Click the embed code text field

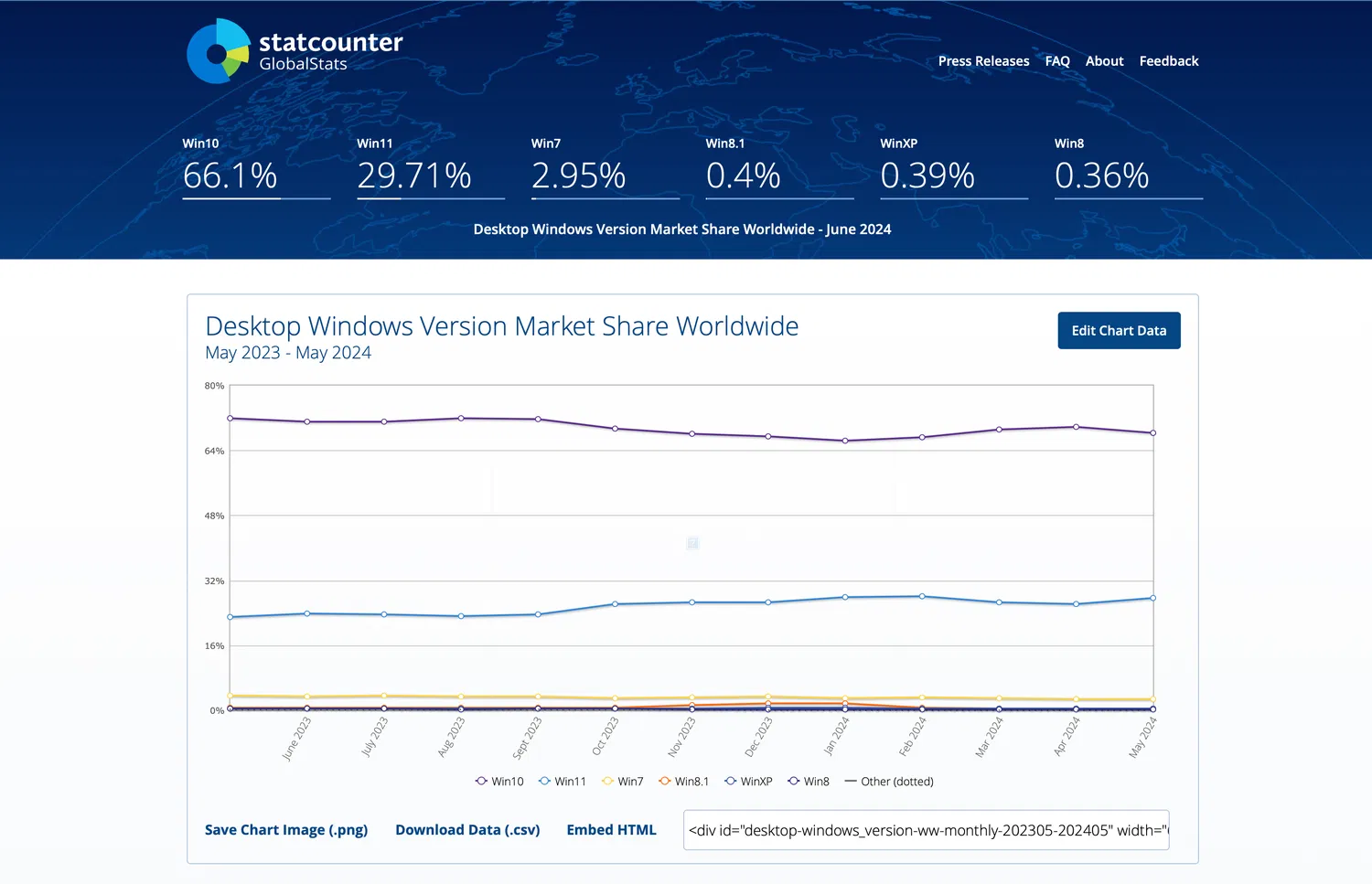[x=926, y=830]
